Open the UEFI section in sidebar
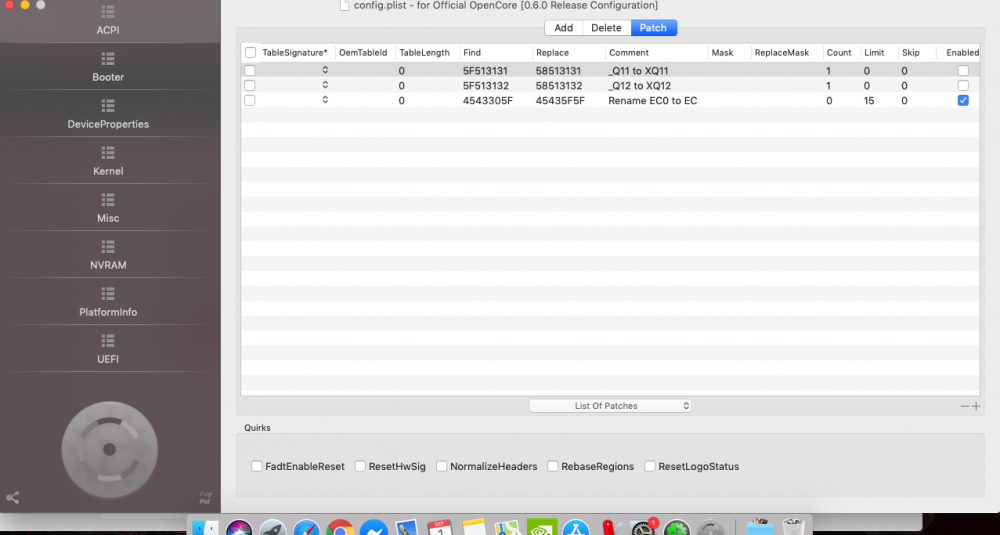 (108, 347)
